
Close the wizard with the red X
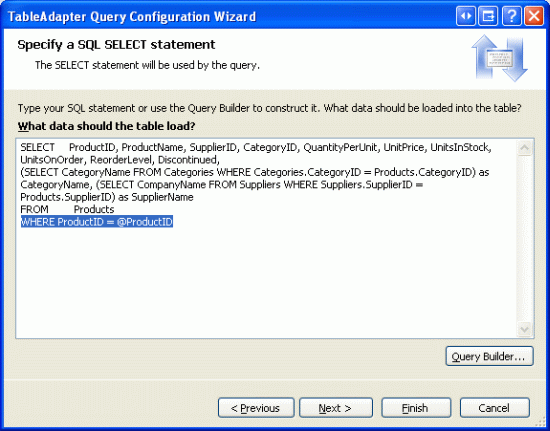click(534, 16)
